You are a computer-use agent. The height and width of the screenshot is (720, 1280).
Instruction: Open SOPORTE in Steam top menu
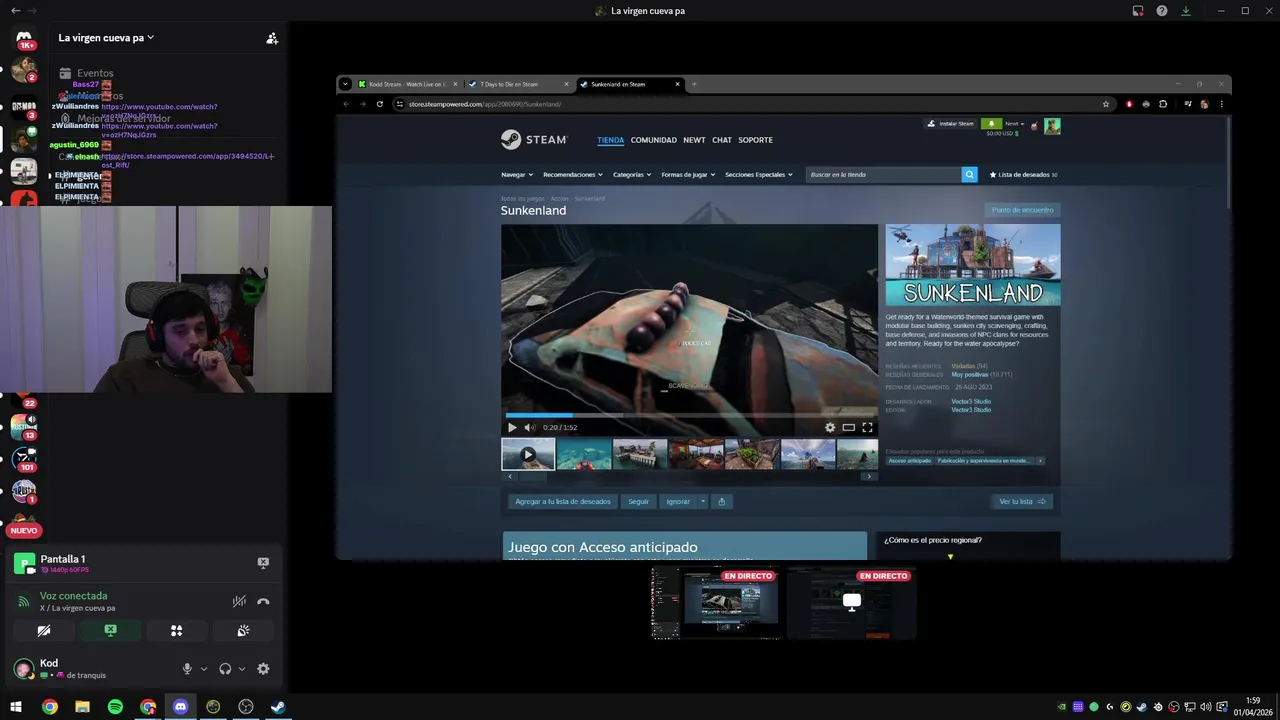pos(756,140)
